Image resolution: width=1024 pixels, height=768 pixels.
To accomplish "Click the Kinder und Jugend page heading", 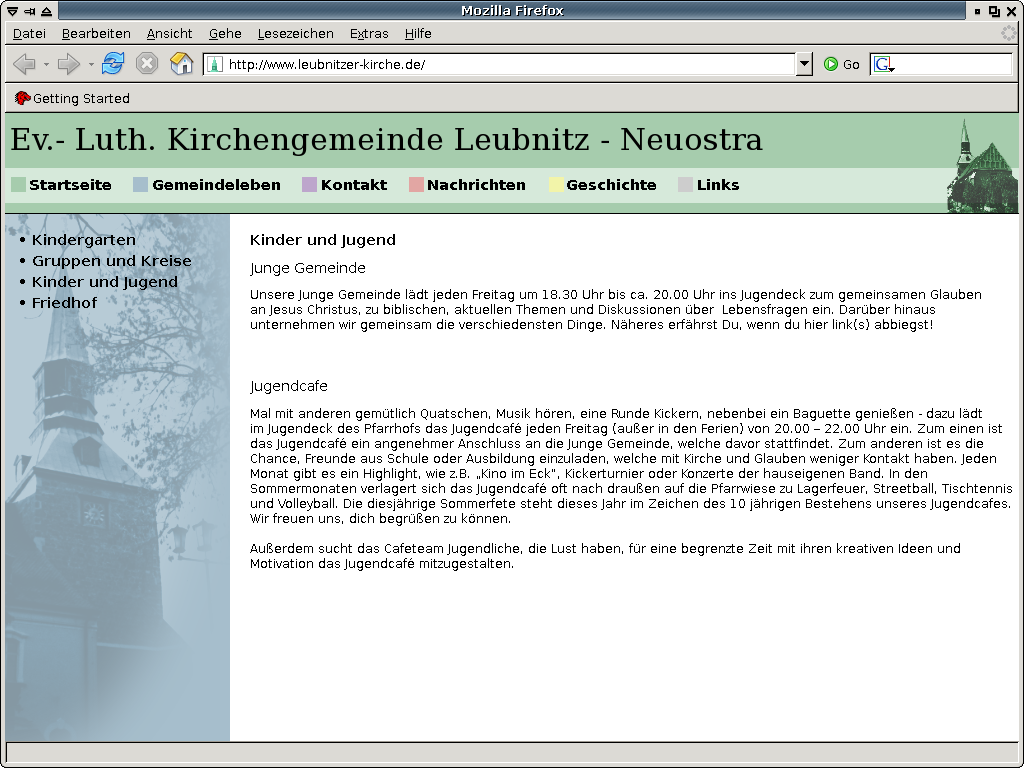I will (x=323, y=240).
